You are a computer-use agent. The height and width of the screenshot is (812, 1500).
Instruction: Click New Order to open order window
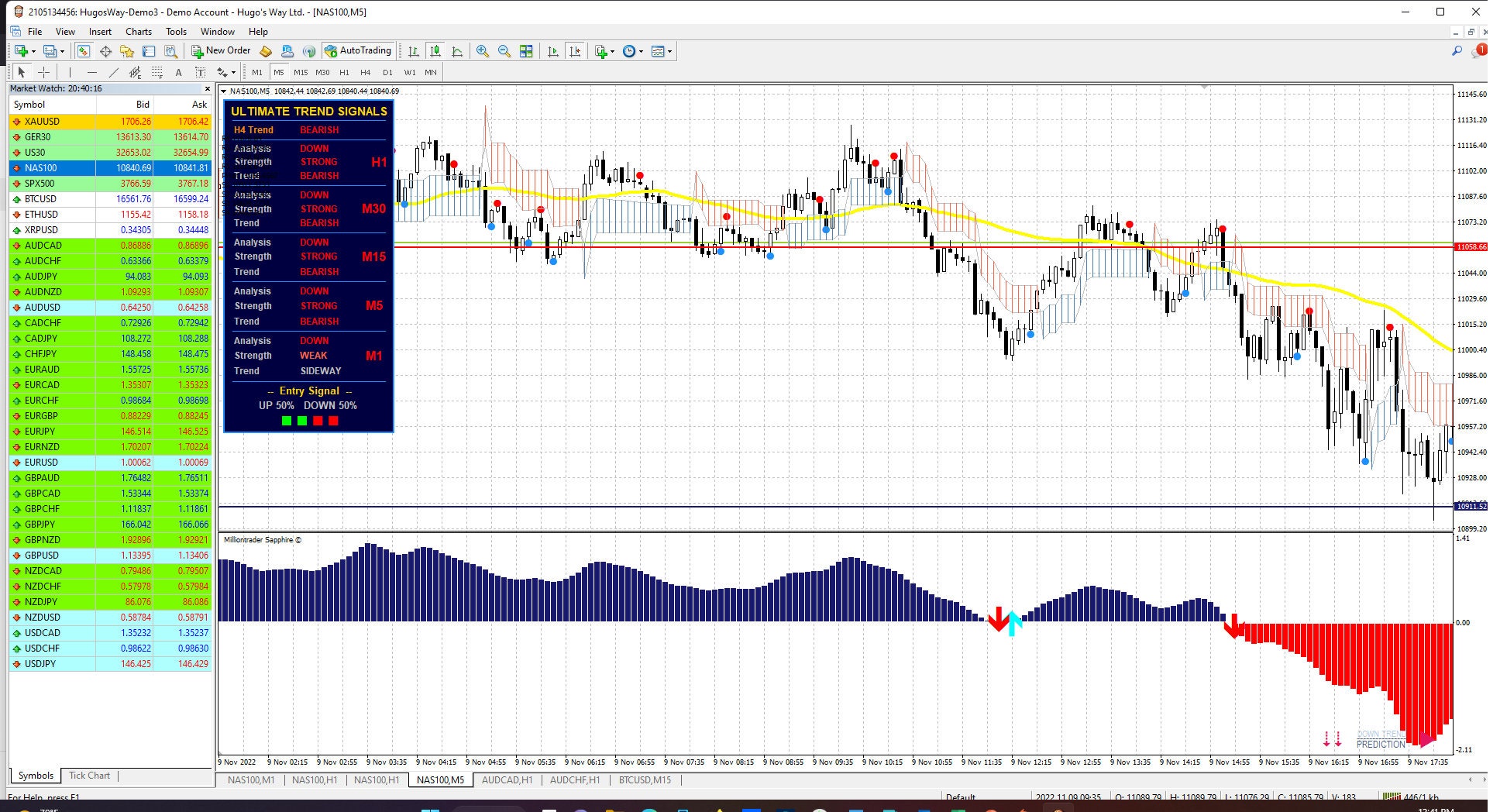click(x=225, y=50)
